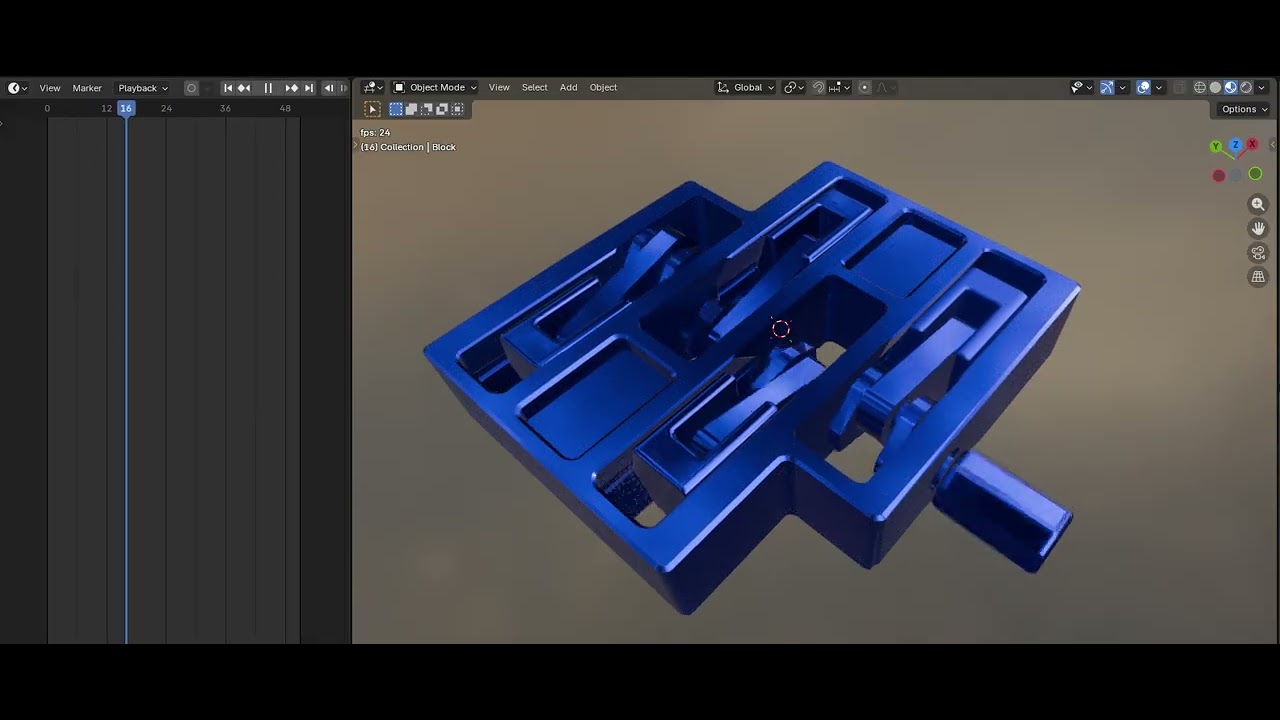The height and width of the screenshot is (720, 1280).
Task: Jump to the first frame
Action: (x=228, y=88)
